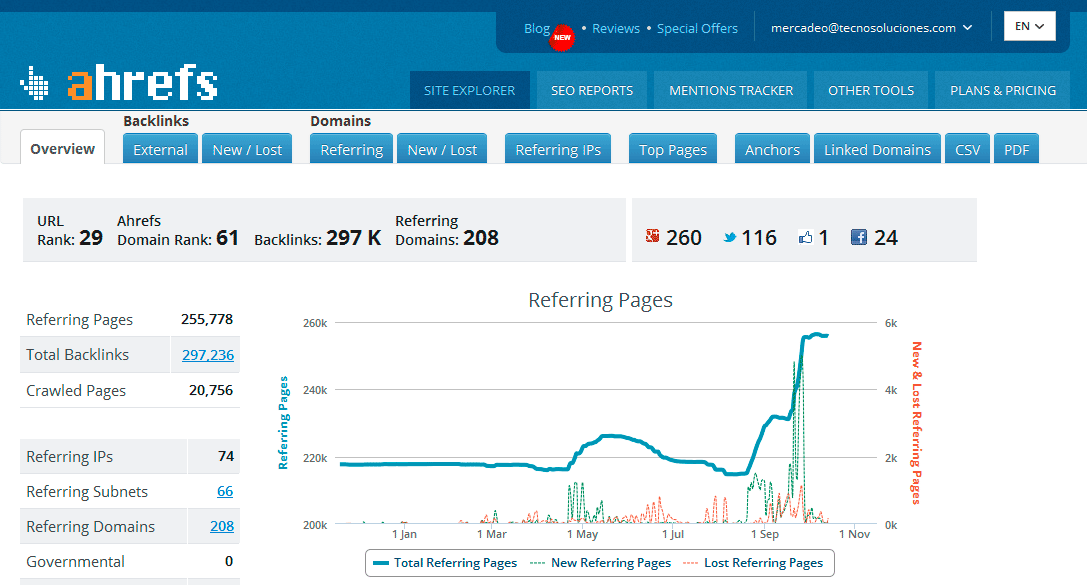Click the Ahrefs Domain Rank 61 value
The height and width of the screenshot is (585, 1087).
click(x=227, y=238)
